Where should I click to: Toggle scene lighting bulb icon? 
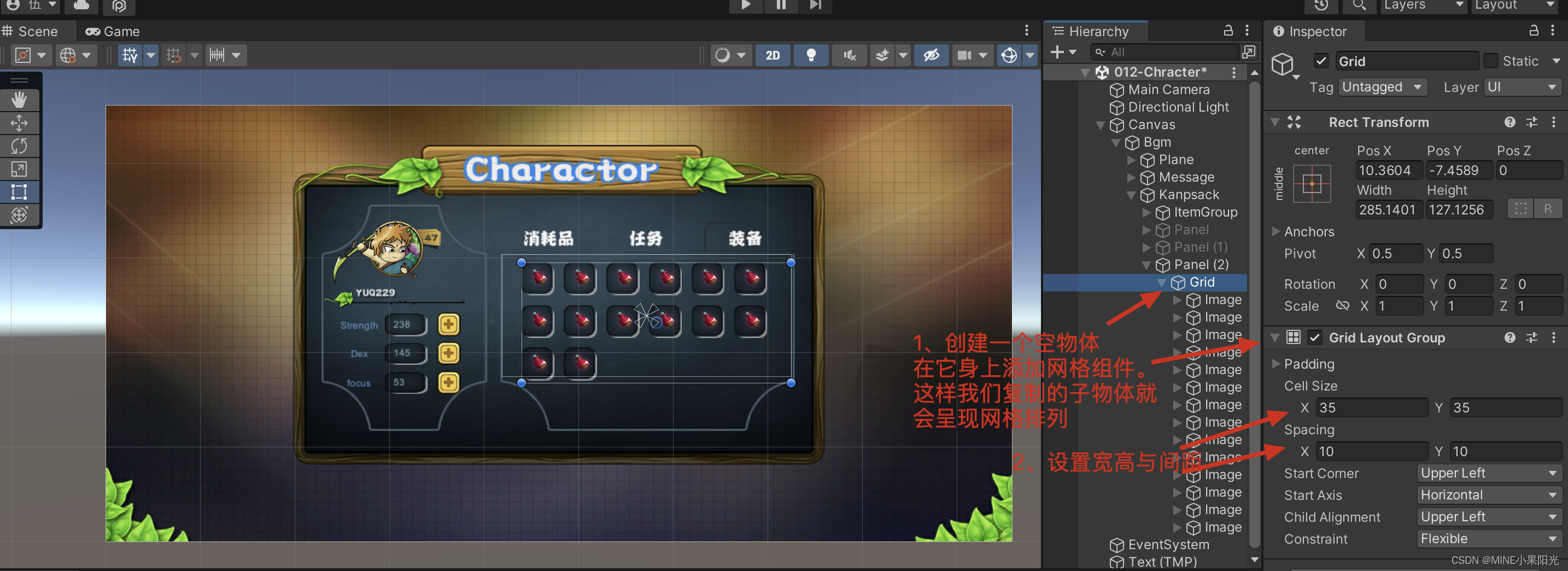click(x=811, y=55)
